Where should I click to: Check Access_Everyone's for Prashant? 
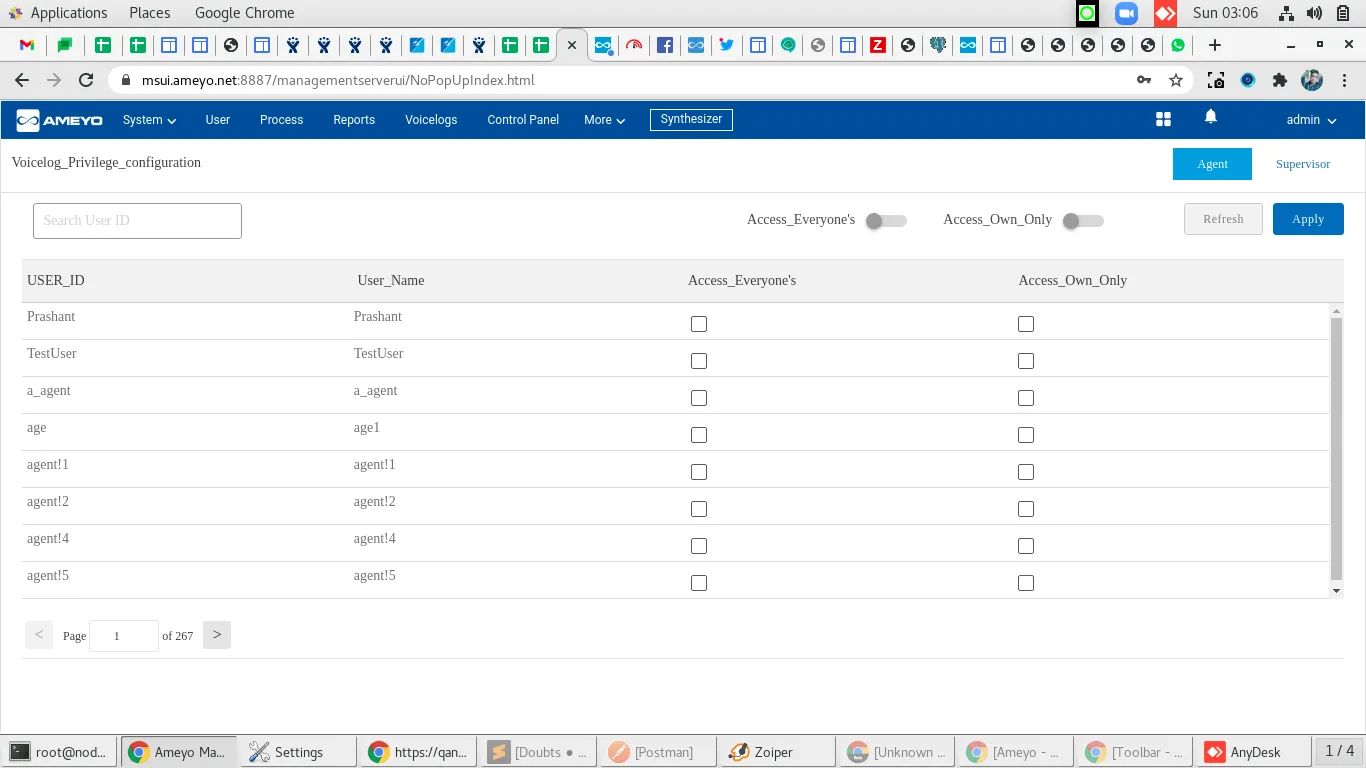tap(699, 324)
